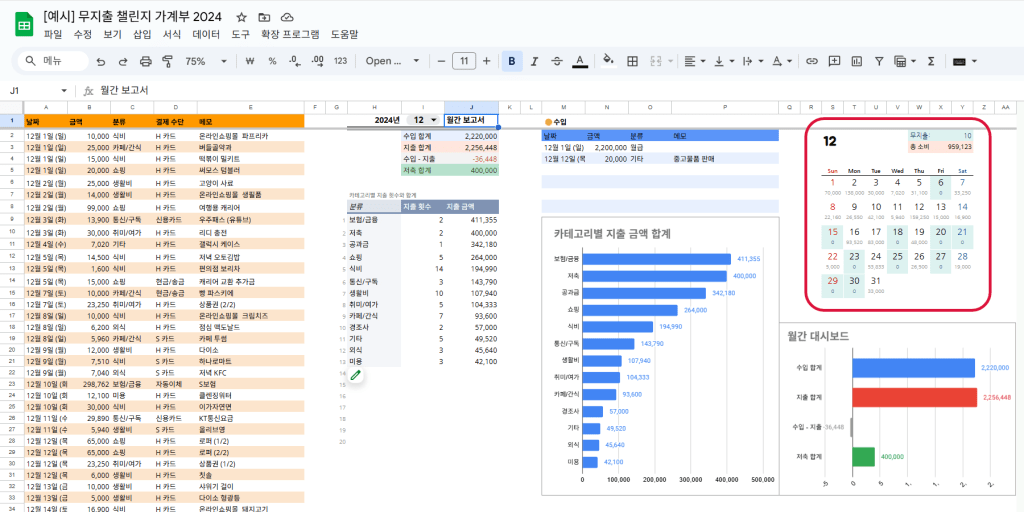
Task: Click the functions sigma icon
Action: 931,61
